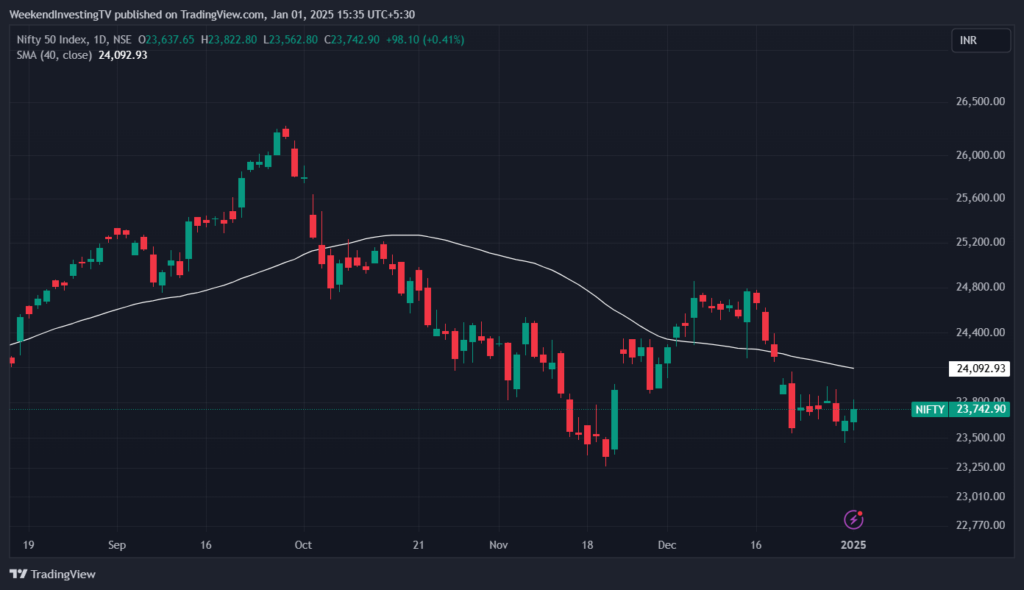Image resolution: width=1024 pixels, height=590 pixels.
Task: Click the 23,250.00 price axis label
Action: pyautogui.click(x=980, y=467)
